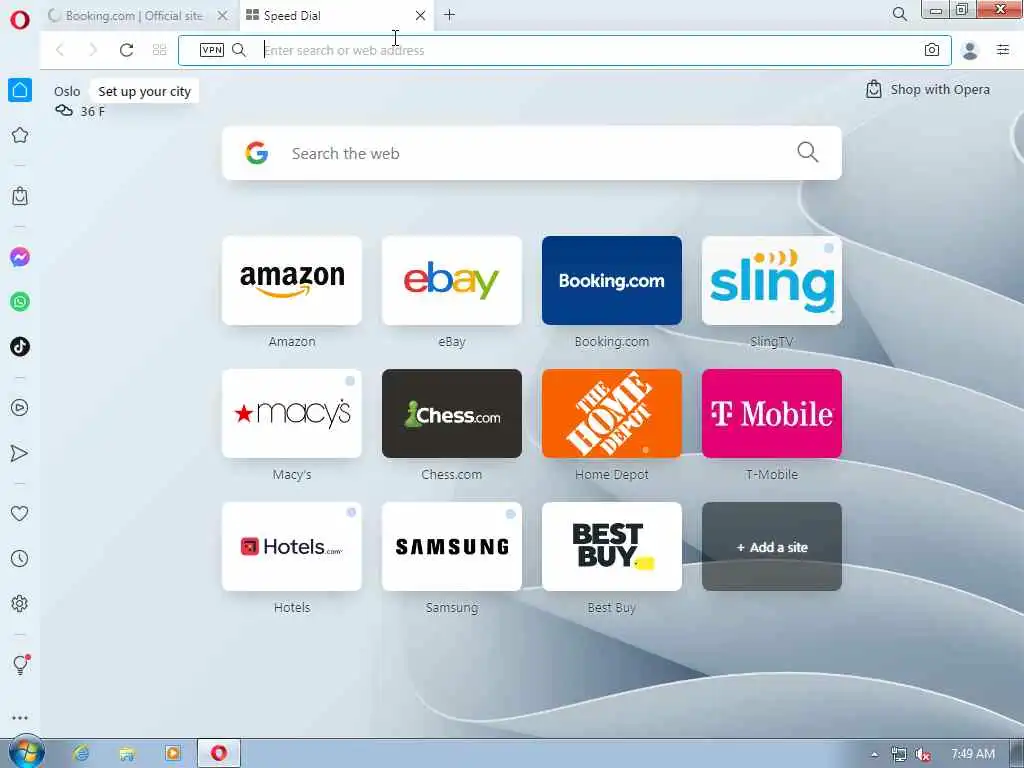Launch Facebook Messenger from sidebar
The width and height of the screenshot is (1024, 768).
click(x=20, y=257)
